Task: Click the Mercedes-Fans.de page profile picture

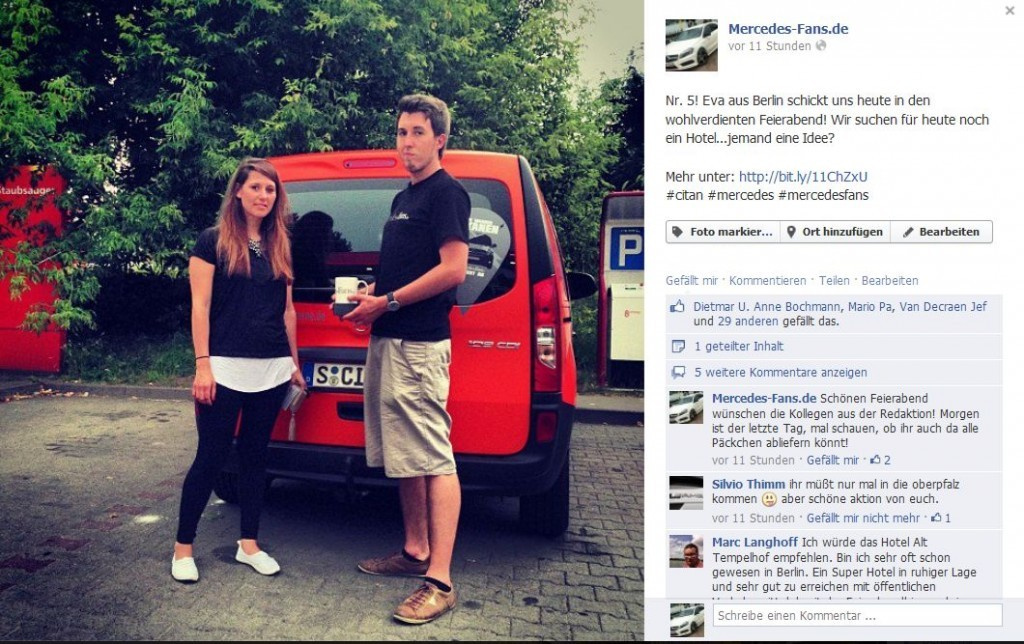Action: 691,45
